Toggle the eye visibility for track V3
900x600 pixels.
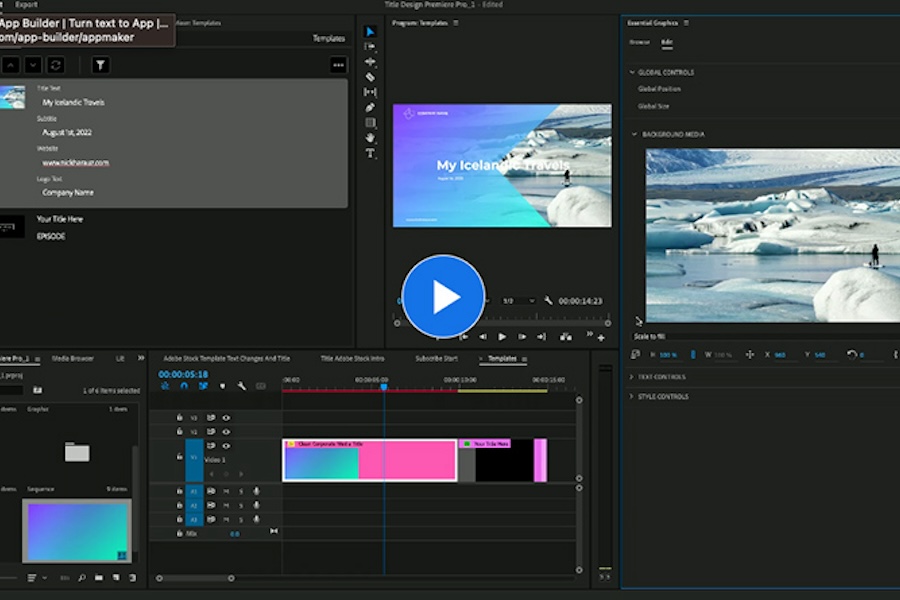coord(226,418)
